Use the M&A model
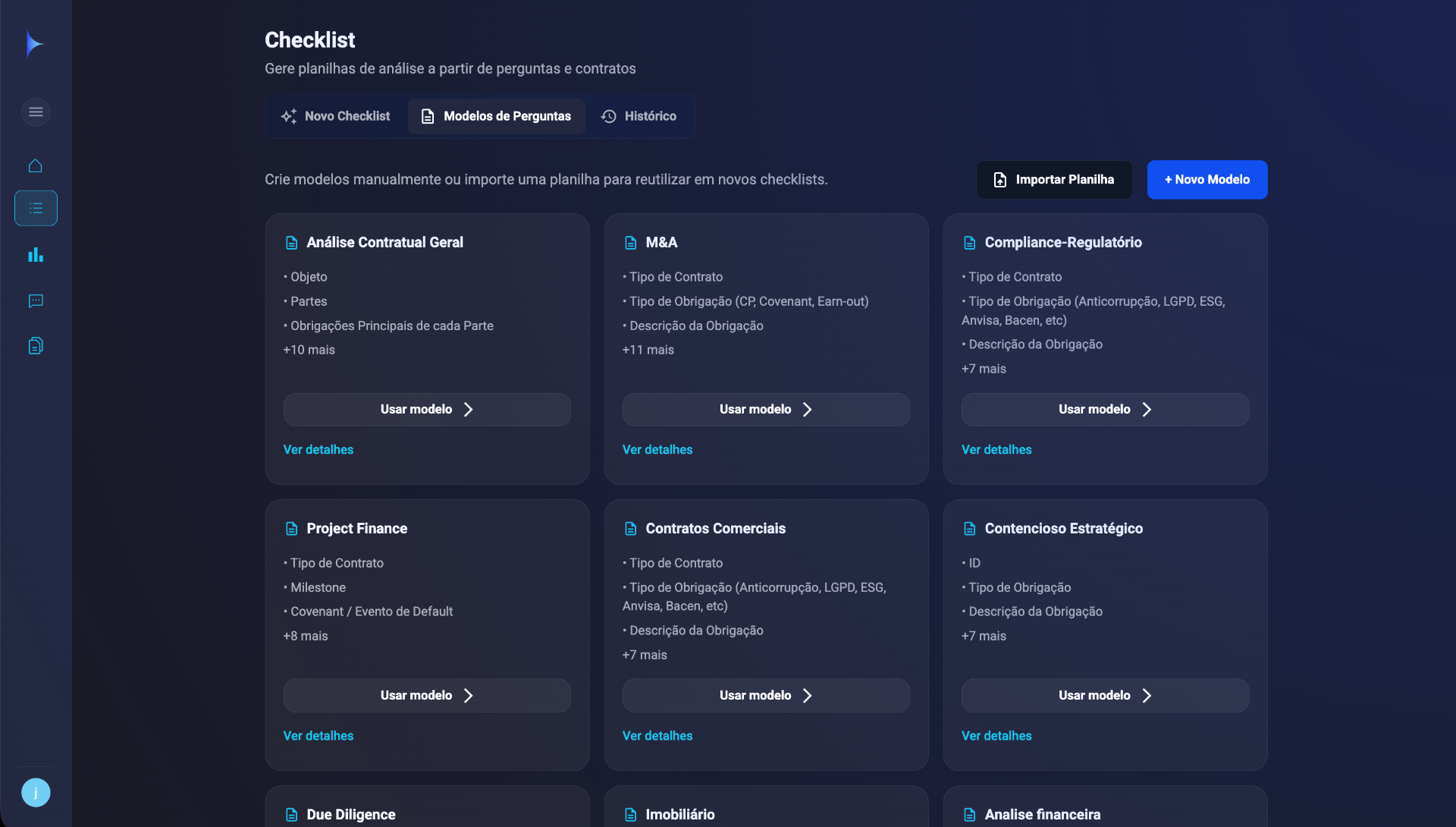Image resolution: width=1456 pixels, height=827 pixels. click(766, 410)
